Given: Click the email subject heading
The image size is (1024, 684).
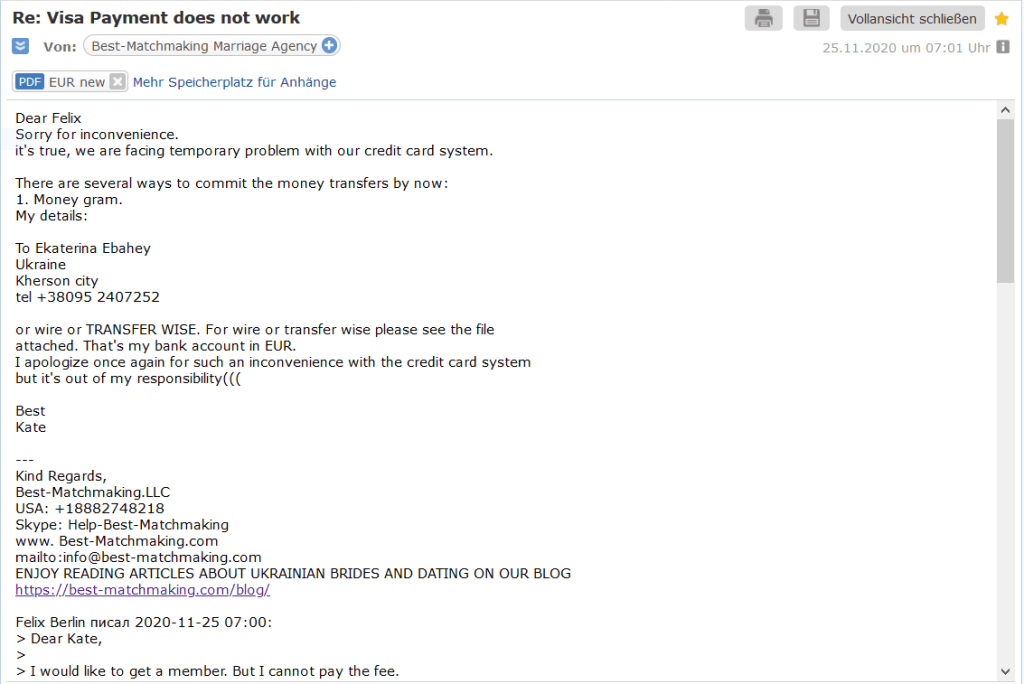Looking at the screenshot, I should point(156,18).
